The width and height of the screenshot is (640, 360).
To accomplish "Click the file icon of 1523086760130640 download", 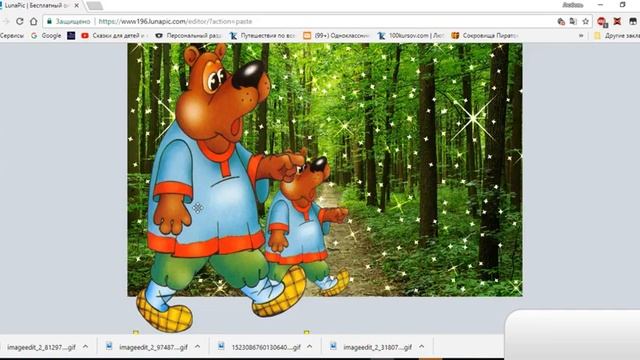I will coord(221,347).
